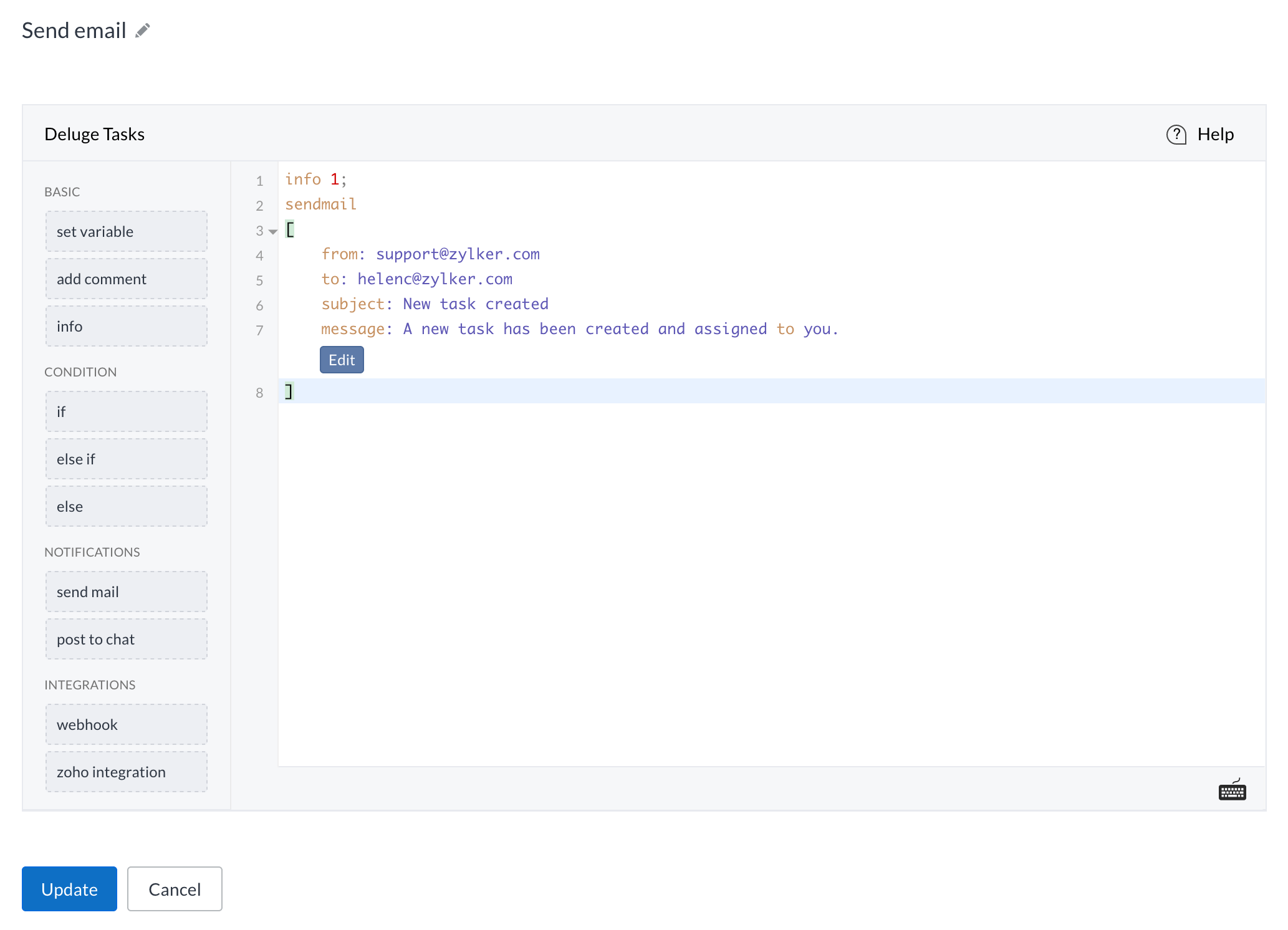Select the if condition block

126,411
